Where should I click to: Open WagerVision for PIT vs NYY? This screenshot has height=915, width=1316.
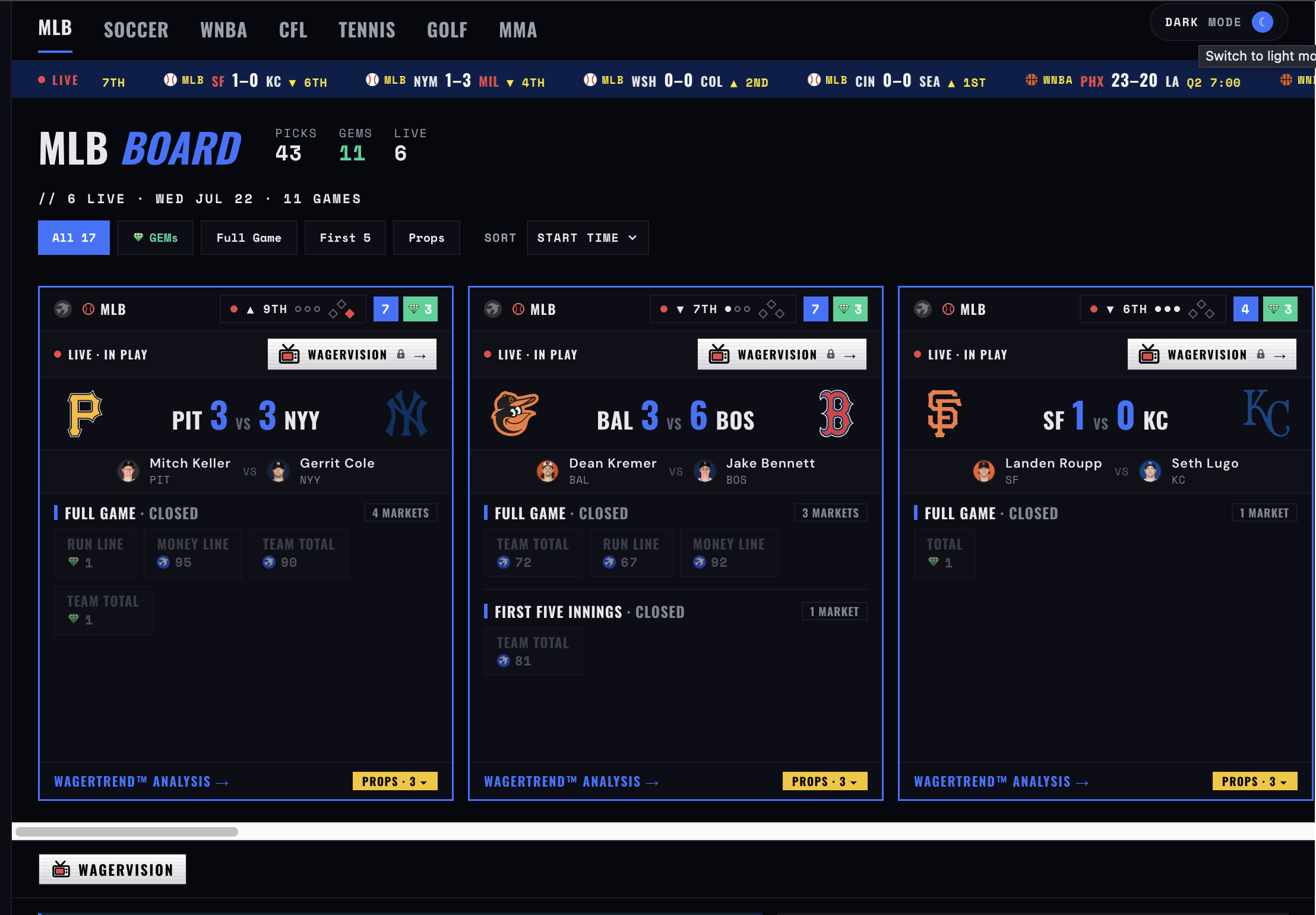(352, 355)
